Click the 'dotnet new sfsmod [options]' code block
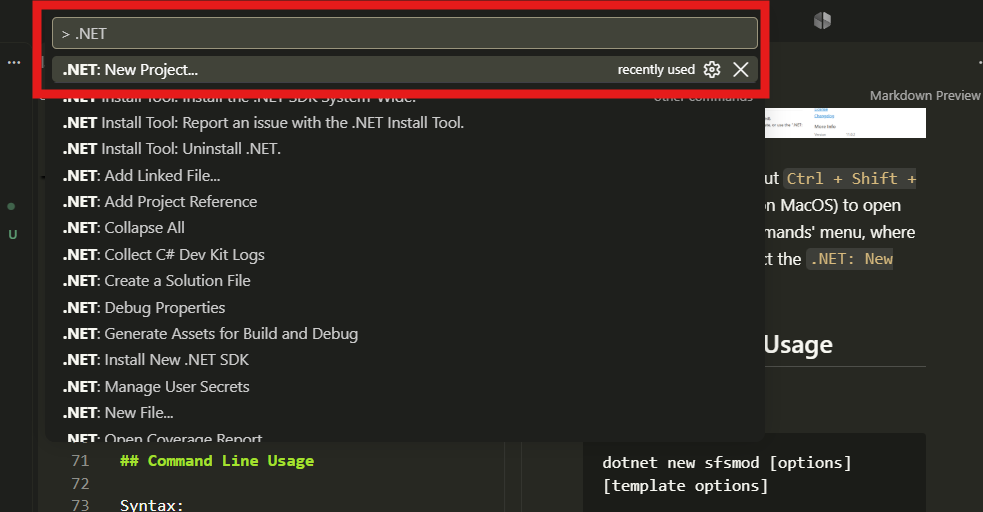Screen dimensions: 983x512 pos(754,473)
